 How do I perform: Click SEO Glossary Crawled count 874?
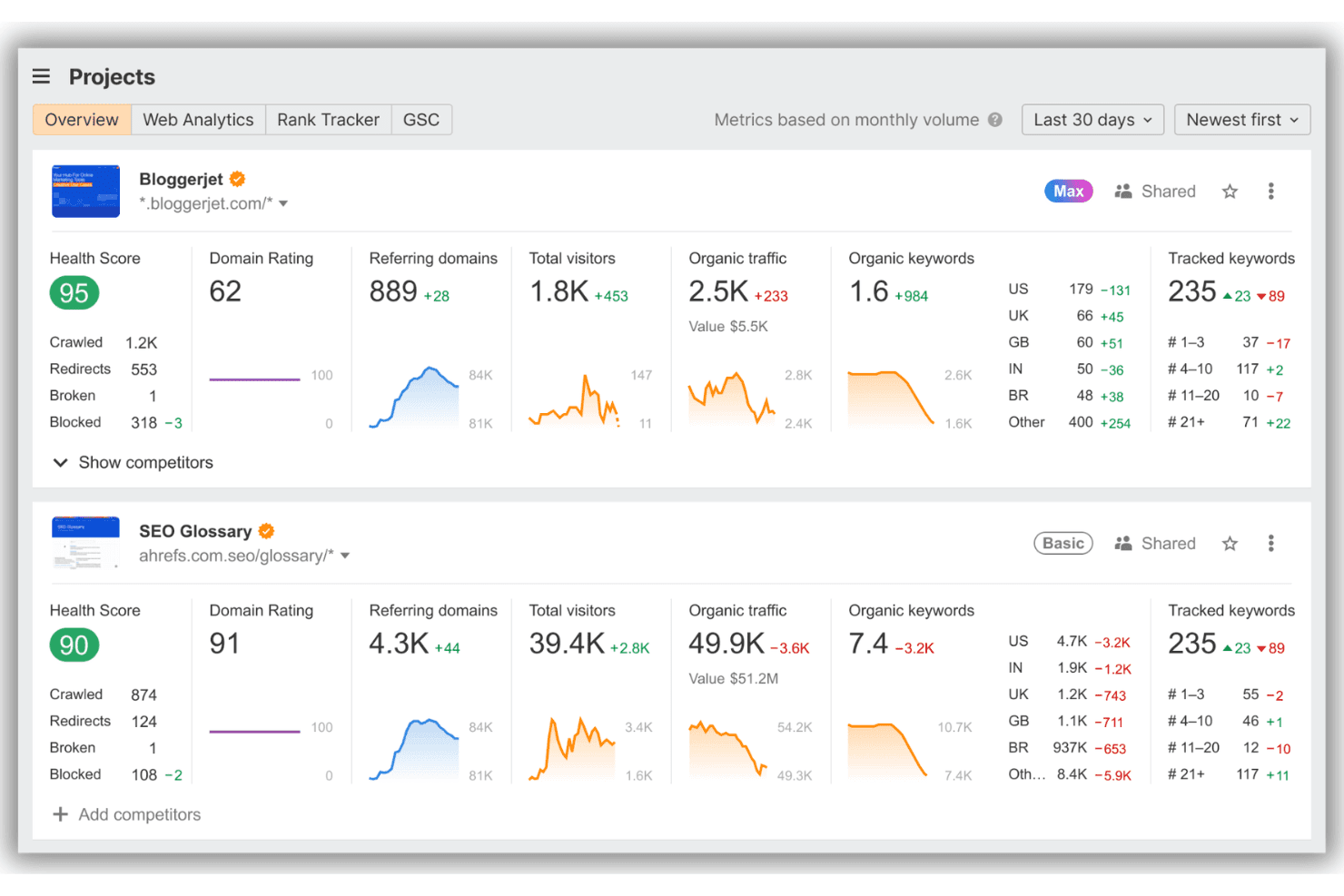click(143, 695)
